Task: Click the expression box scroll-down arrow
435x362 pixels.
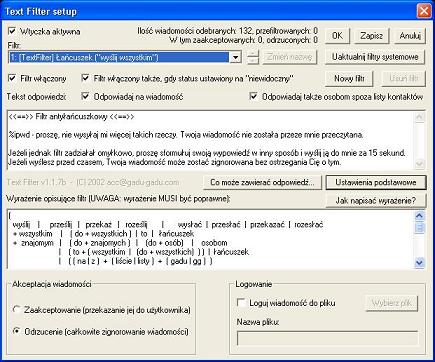Action: pos(419,263)
